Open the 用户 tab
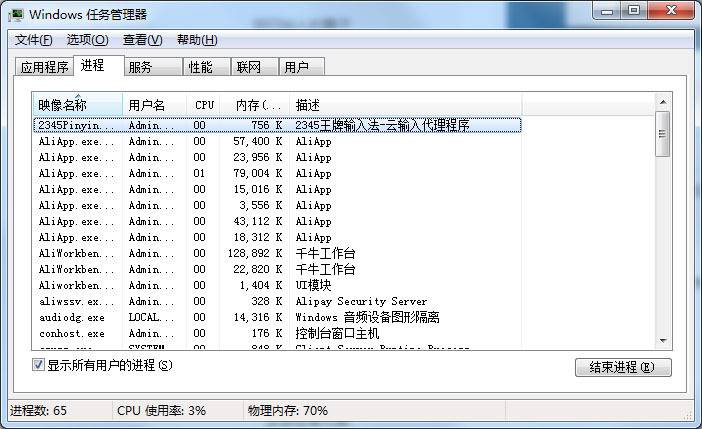Screen dimensions: 702x429 click(301, 67)
